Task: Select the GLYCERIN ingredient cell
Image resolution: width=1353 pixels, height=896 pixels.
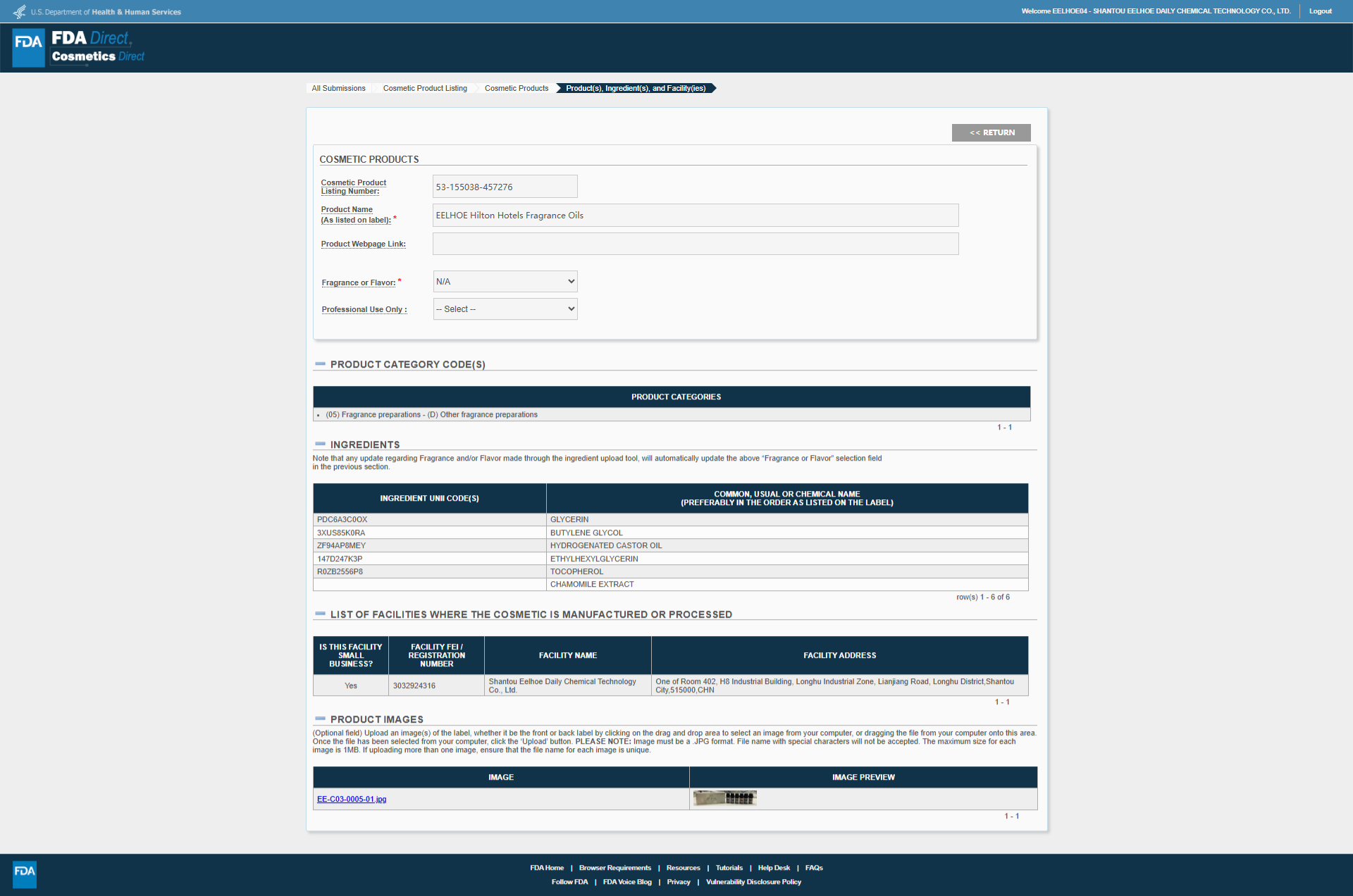Action: (787, 520)
